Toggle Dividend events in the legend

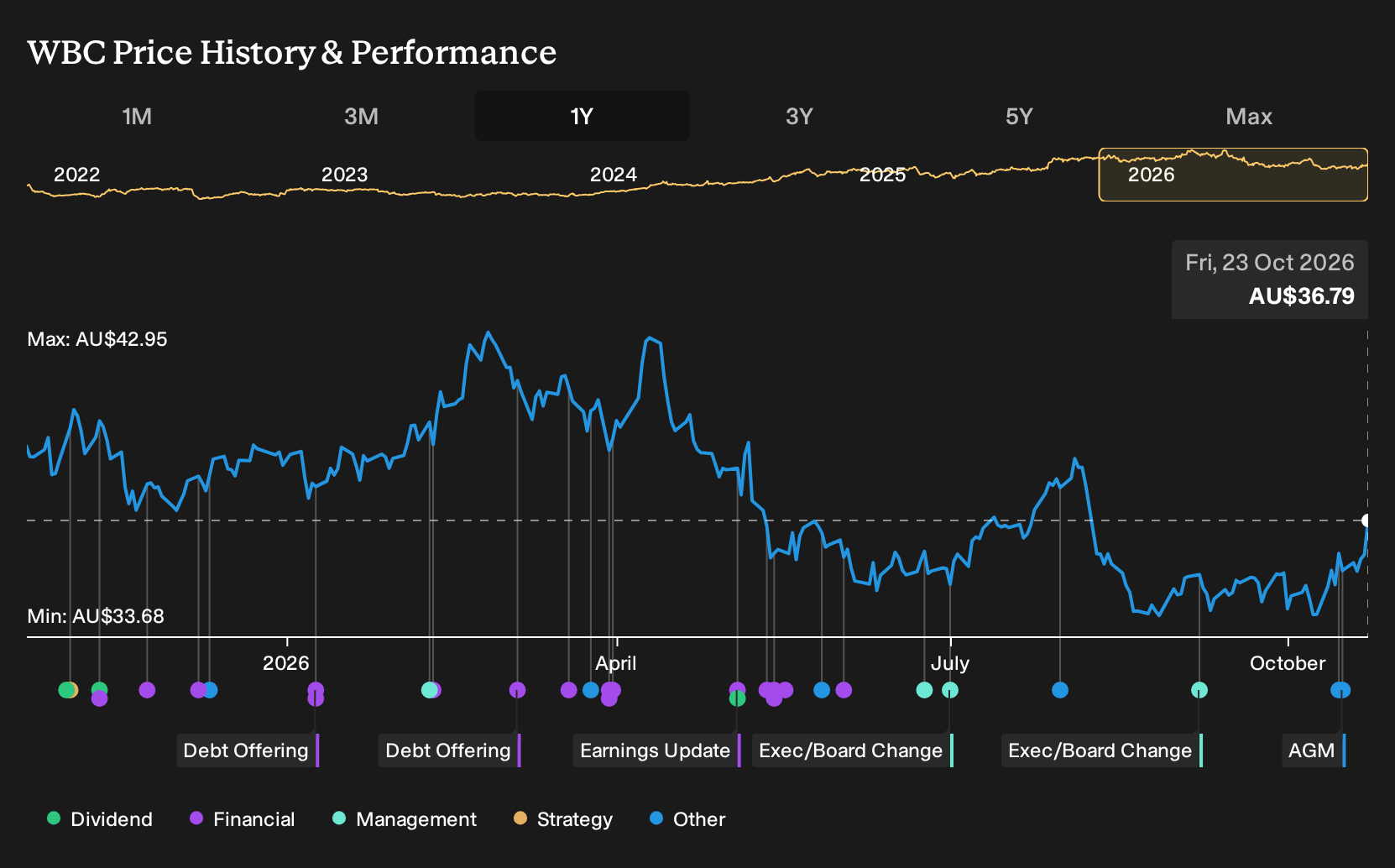[100, 819]
